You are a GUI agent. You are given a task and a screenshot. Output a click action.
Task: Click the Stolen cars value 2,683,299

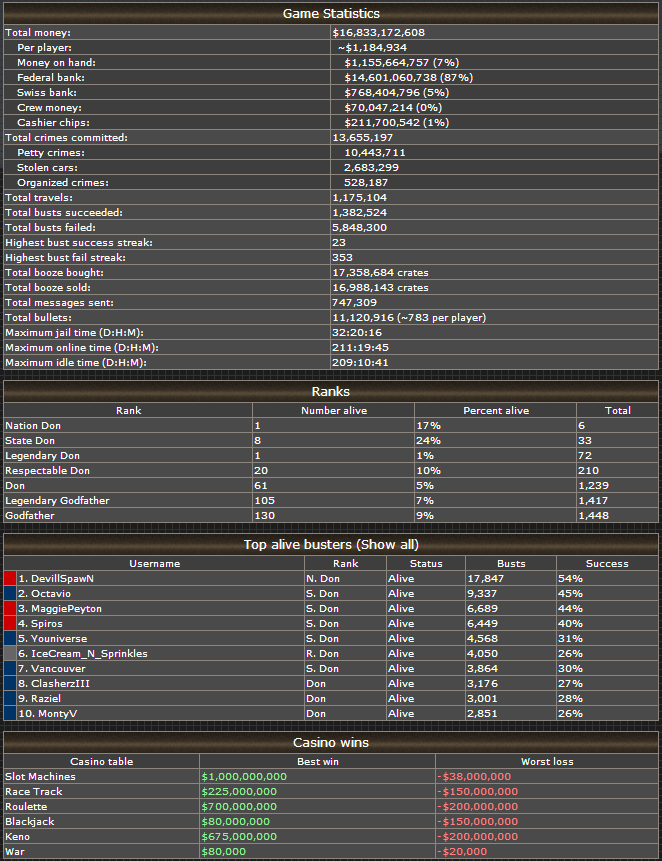[372, 168]
